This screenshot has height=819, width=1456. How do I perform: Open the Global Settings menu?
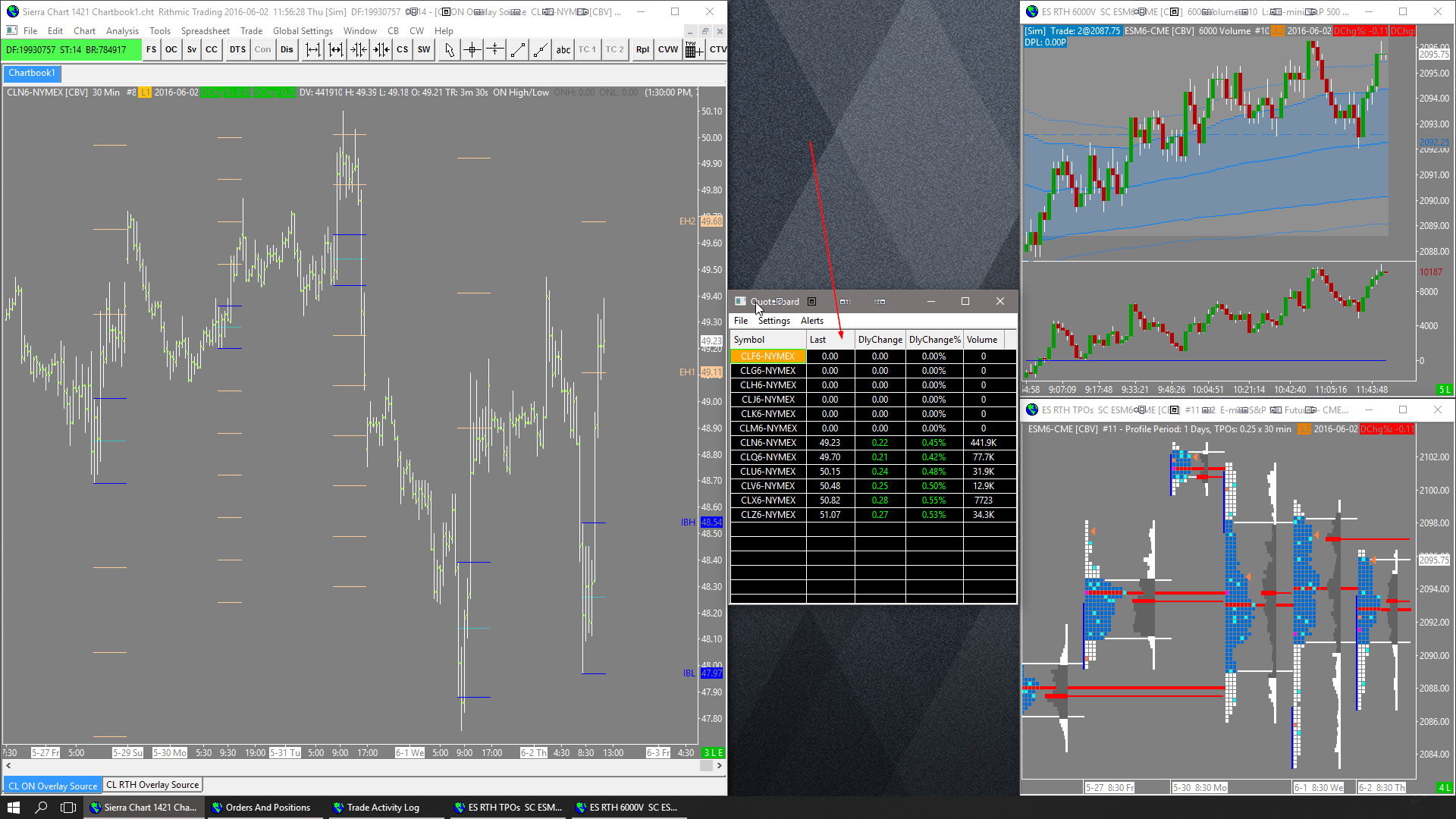(303, 31)
